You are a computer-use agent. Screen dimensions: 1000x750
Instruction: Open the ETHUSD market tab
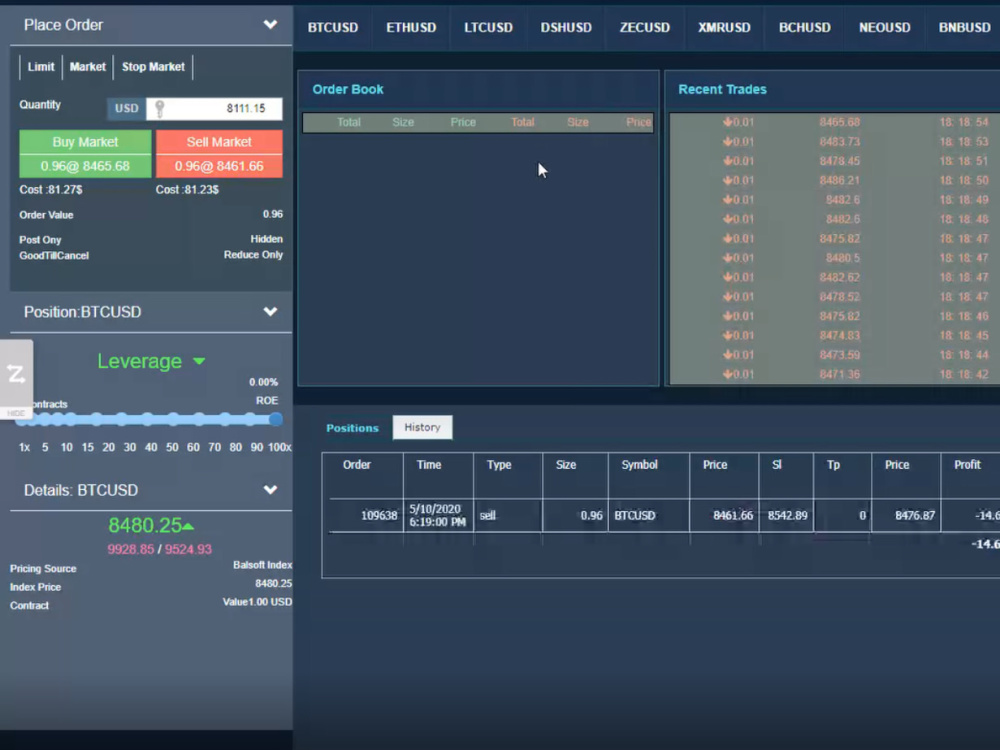pos(411,27)
